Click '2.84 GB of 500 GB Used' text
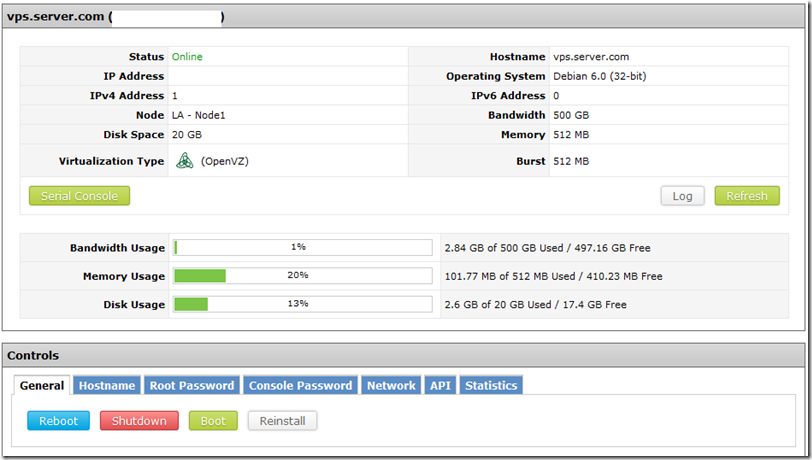This screenshot has height=460, width=812. coord(503,248)
